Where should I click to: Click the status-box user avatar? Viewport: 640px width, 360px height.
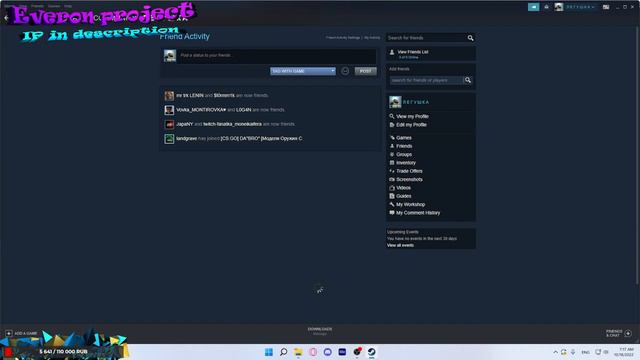170,56
